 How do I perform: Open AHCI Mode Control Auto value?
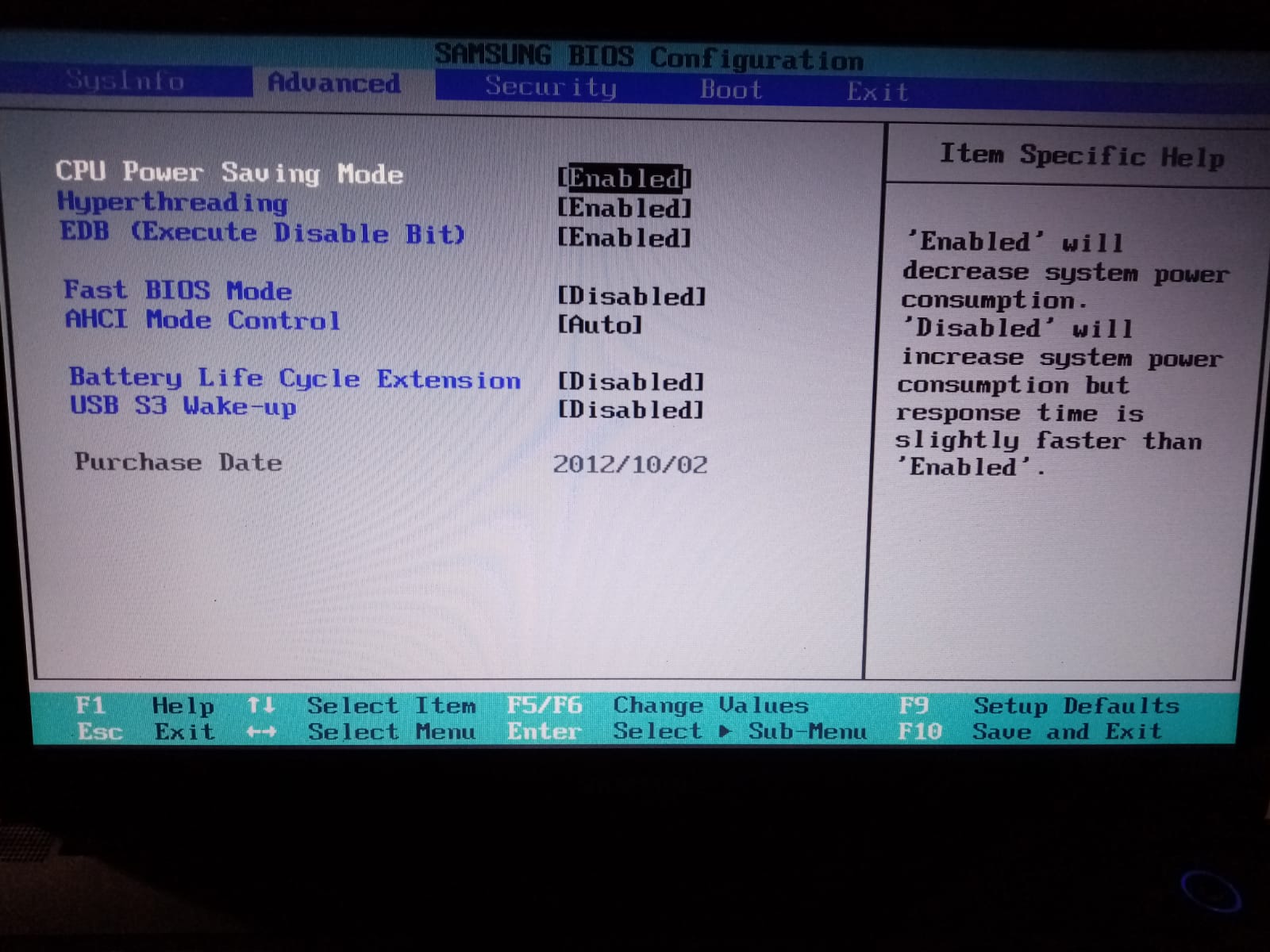[x=599, y=324]
